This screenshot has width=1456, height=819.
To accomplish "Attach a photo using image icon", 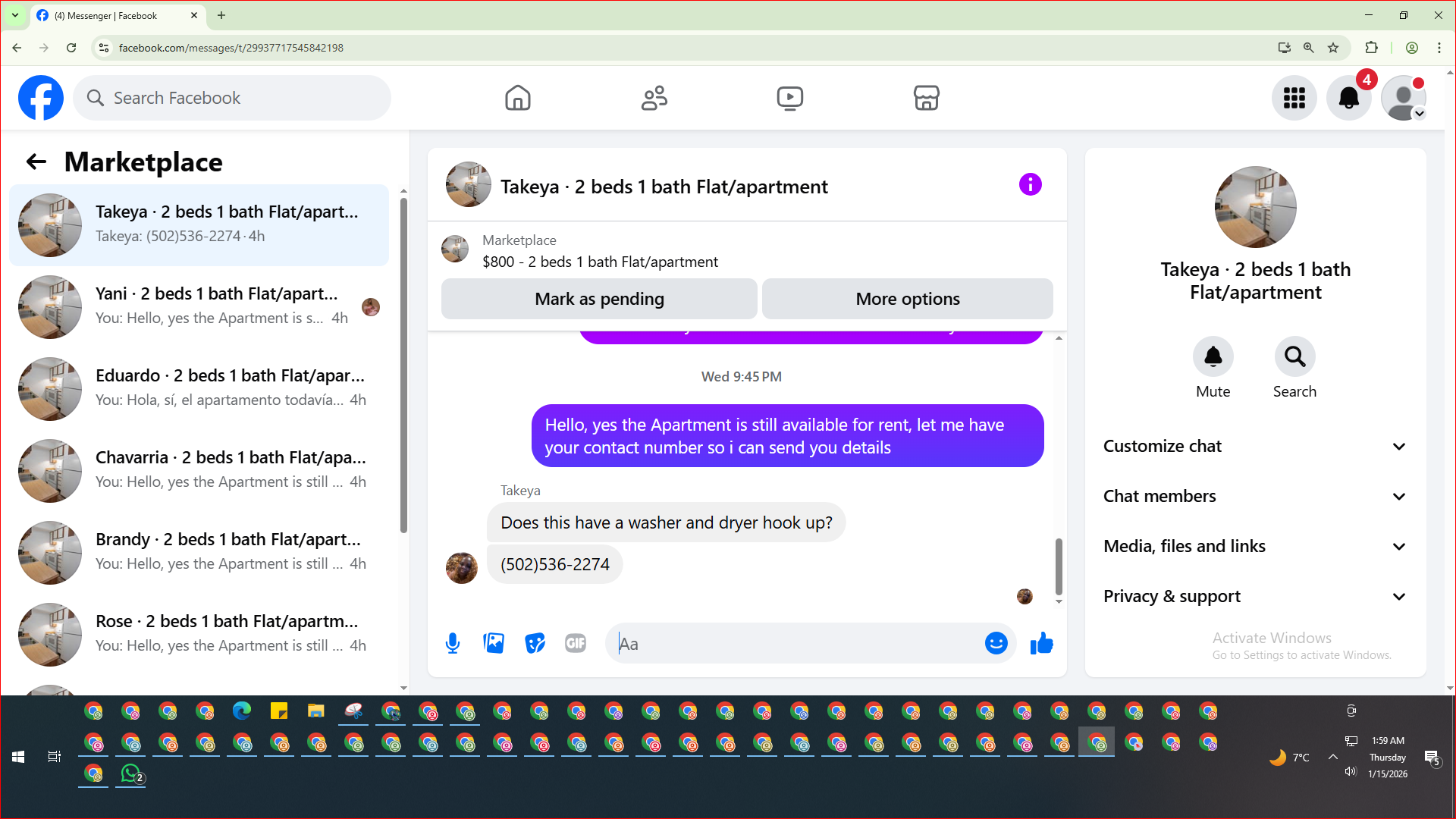I will click(494, 644).
